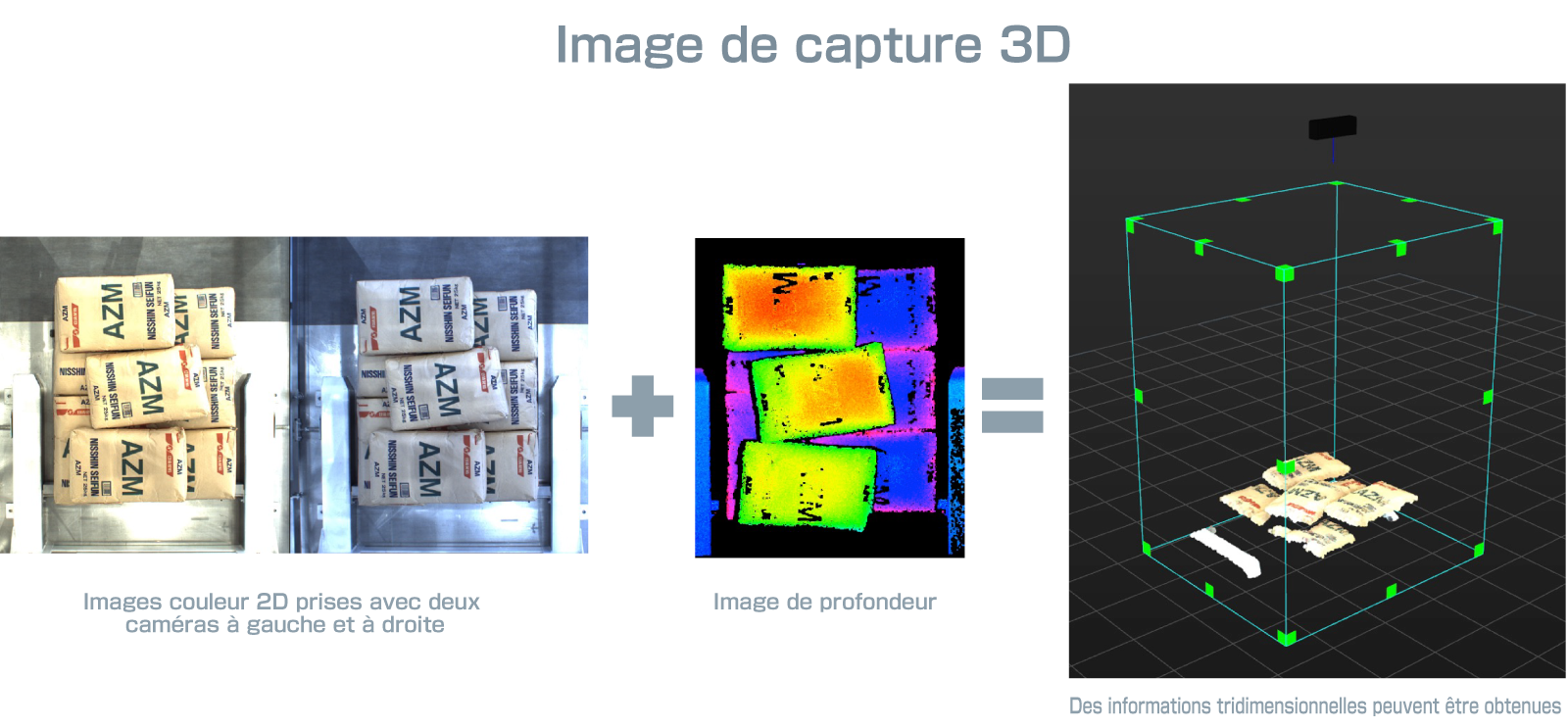1568x728 pixels.
Task: Select the 'Image de profondeur' caption
Action: click(825, 602)
